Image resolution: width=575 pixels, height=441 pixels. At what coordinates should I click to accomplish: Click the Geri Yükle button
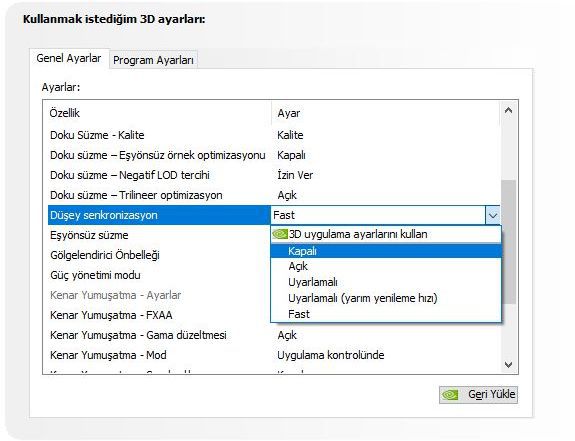click(x=478, y=395)
